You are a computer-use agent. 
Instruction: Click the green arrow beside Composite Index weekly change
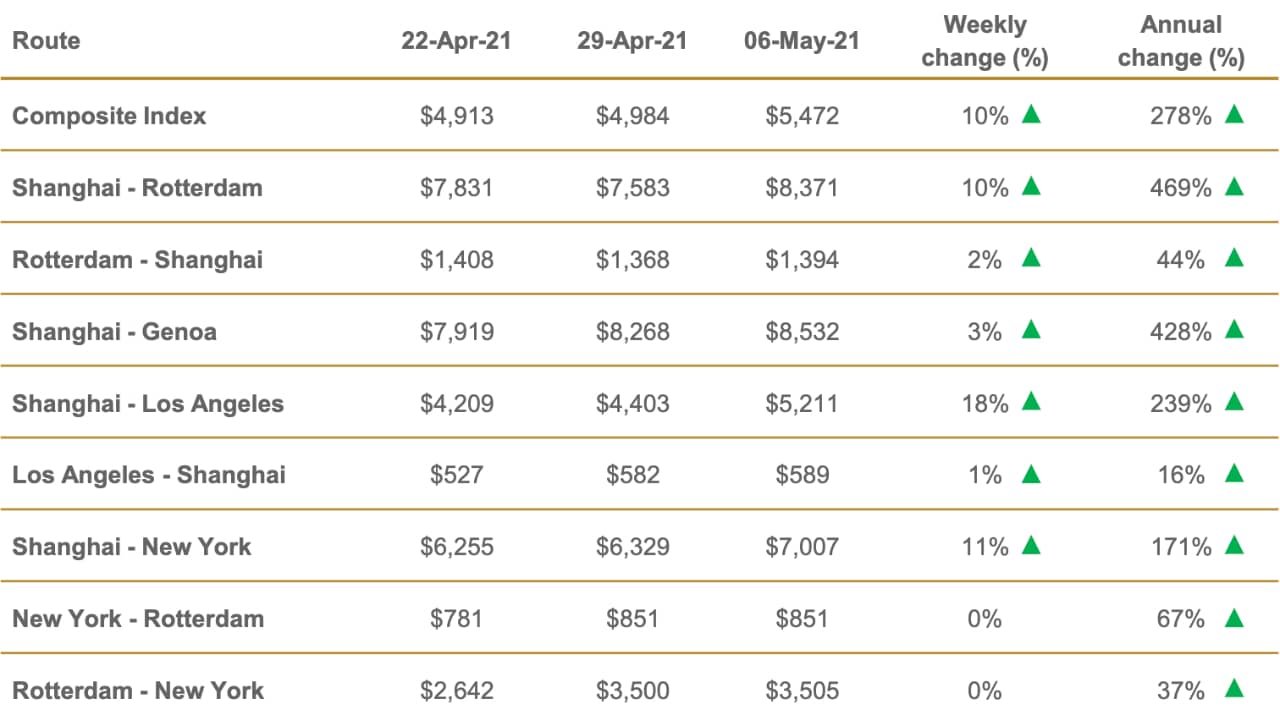tap(1031, 114)
